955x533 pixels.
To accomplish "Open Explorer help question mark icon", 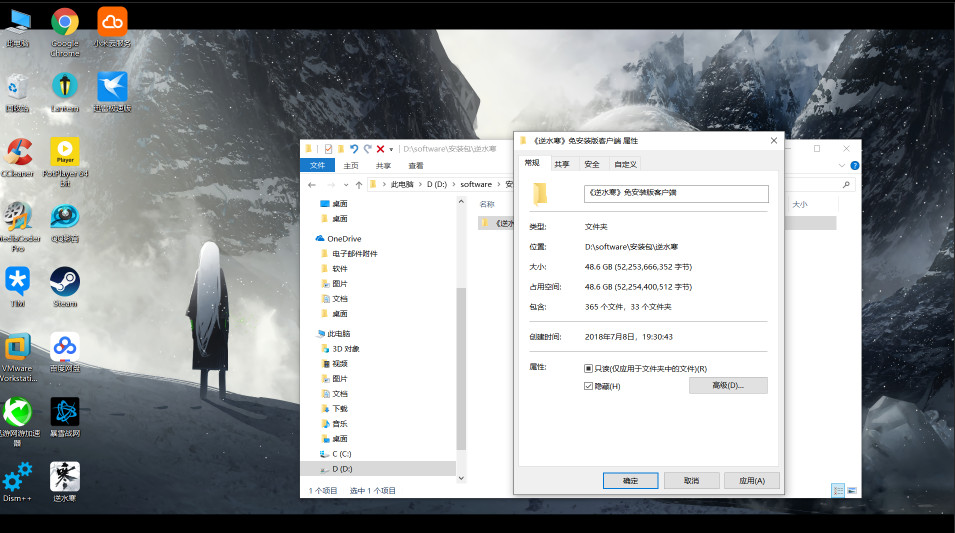I will pos(855,166).
